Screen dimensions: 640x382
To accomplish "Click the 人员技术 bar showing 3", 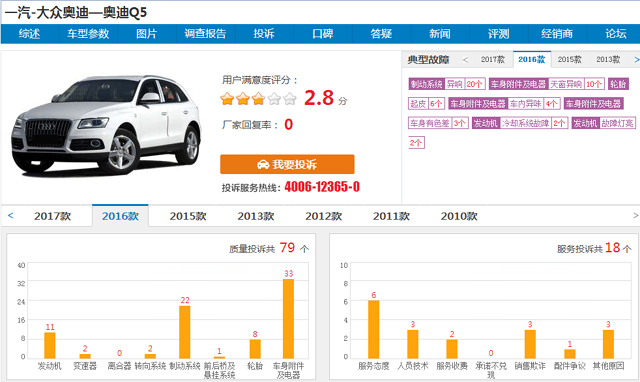I will pos(413,344).
